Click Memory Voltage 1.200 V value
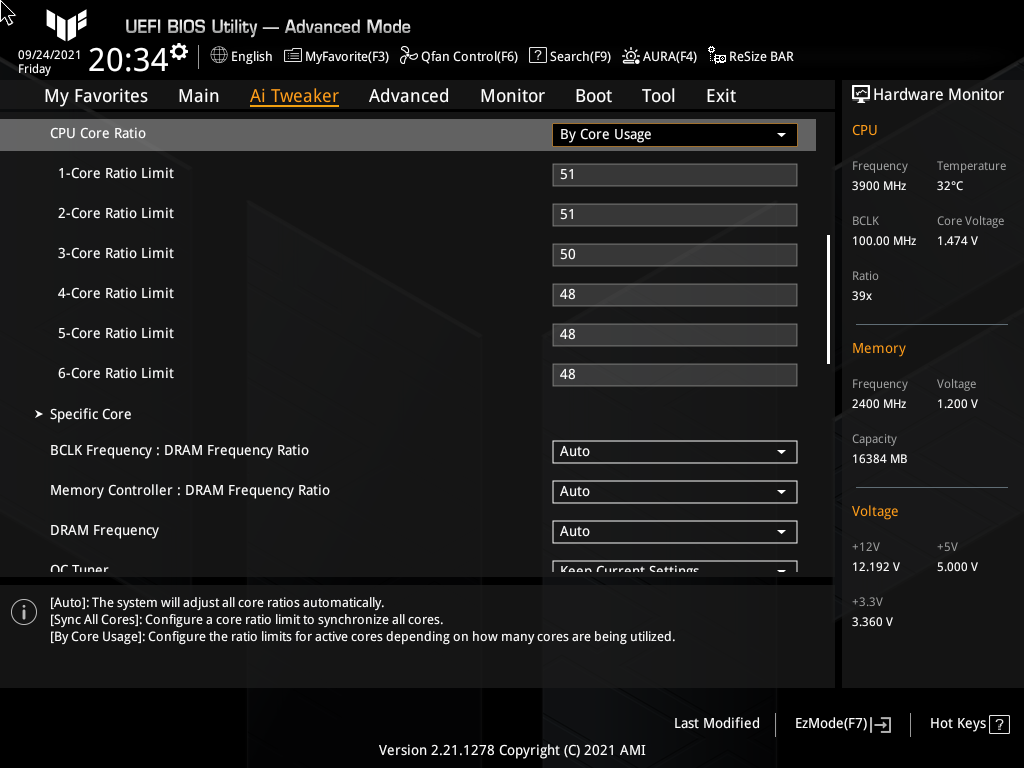The height and width of the screenshot is (768, 1024). click(957, 404)
